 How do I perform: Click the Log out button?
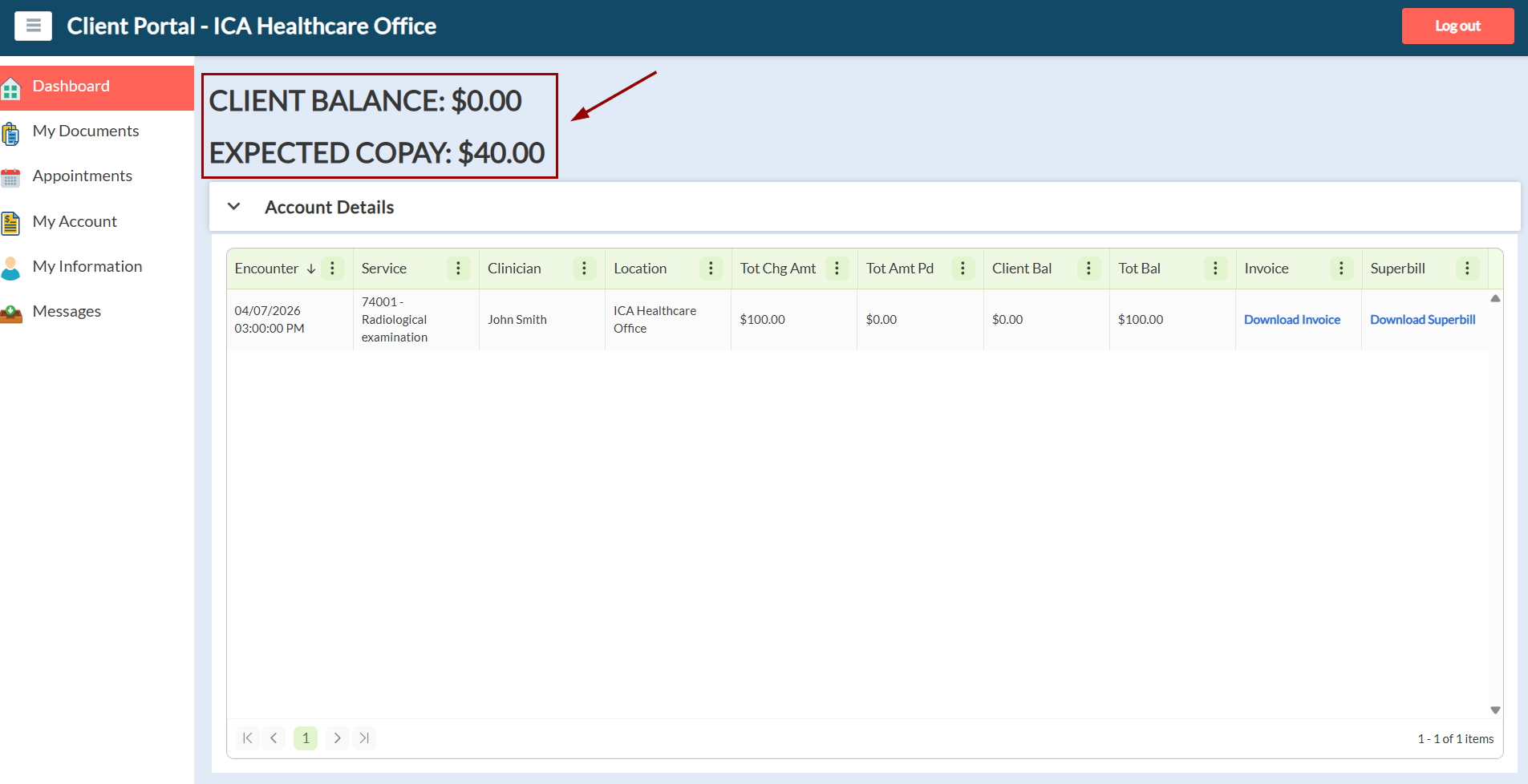(1457, 26)
